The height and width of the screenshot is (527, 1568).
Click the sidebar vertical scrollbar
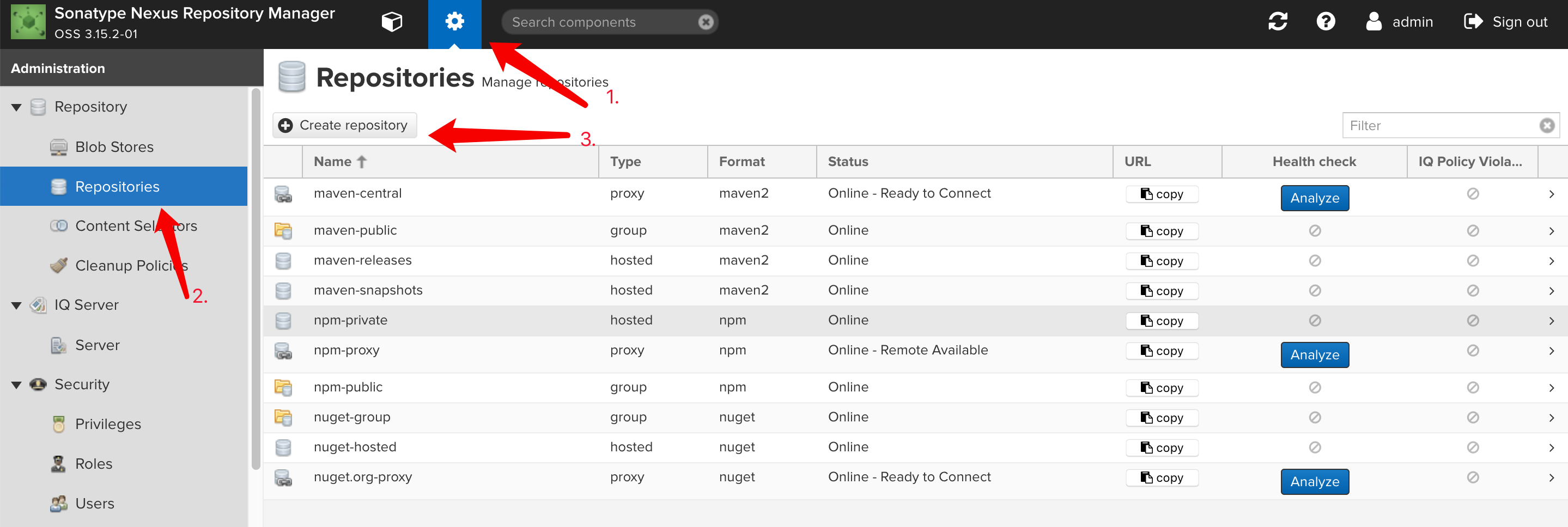[x=256, y=279]
